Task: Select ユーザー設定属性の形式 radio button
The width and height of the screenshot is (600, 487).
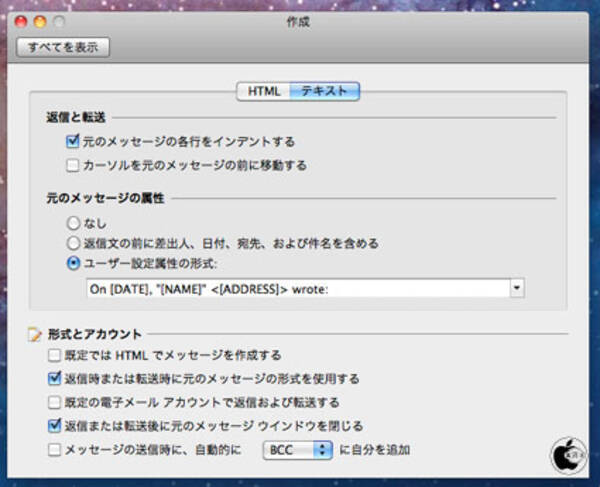Action: (x=72, y=263)
